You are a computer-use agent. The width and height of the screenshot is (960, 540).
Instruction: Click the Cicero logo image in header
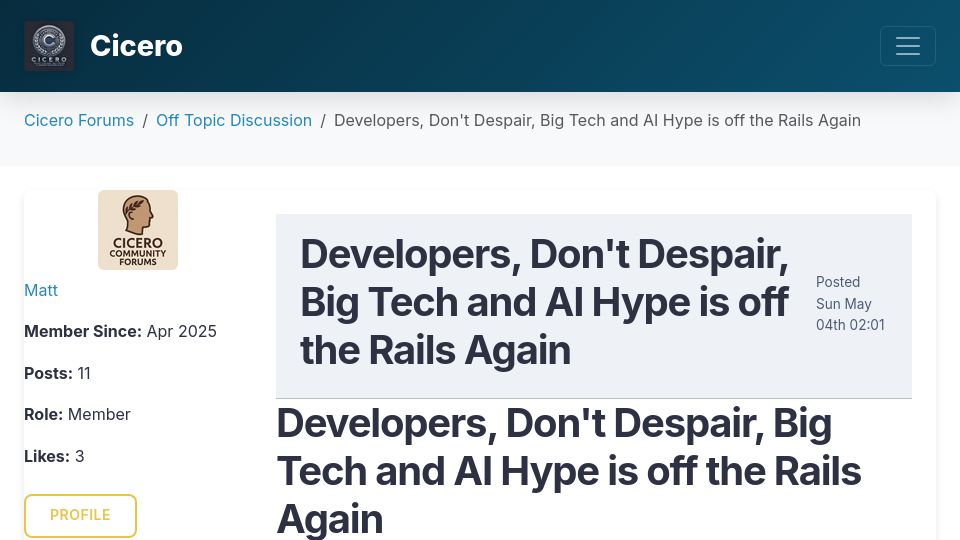[49, 46]
